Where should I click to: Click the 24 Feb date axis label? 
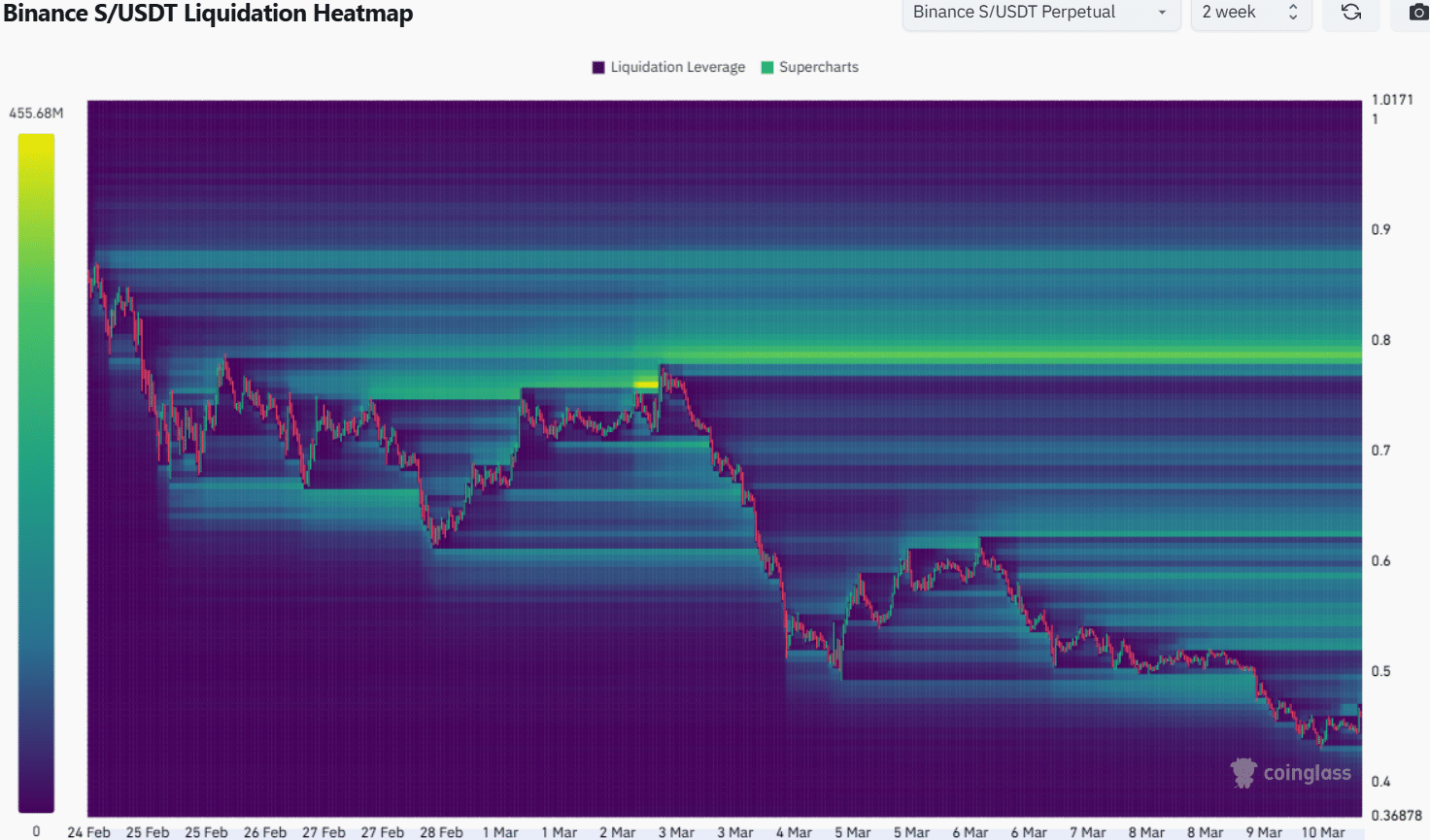pyautogui.click(x=88, y=832)
